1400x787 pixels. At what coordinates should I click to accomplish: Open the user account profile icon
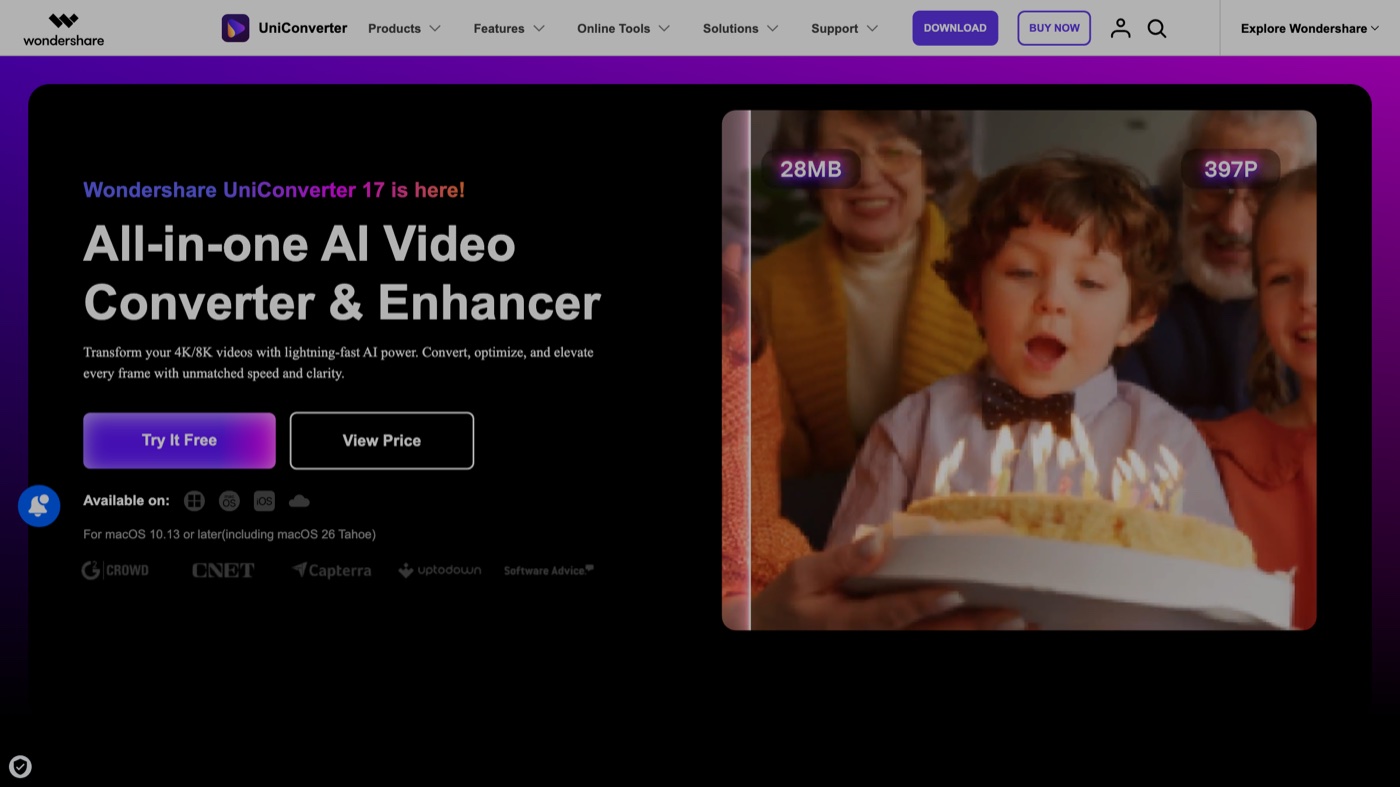coord(1120,28)
